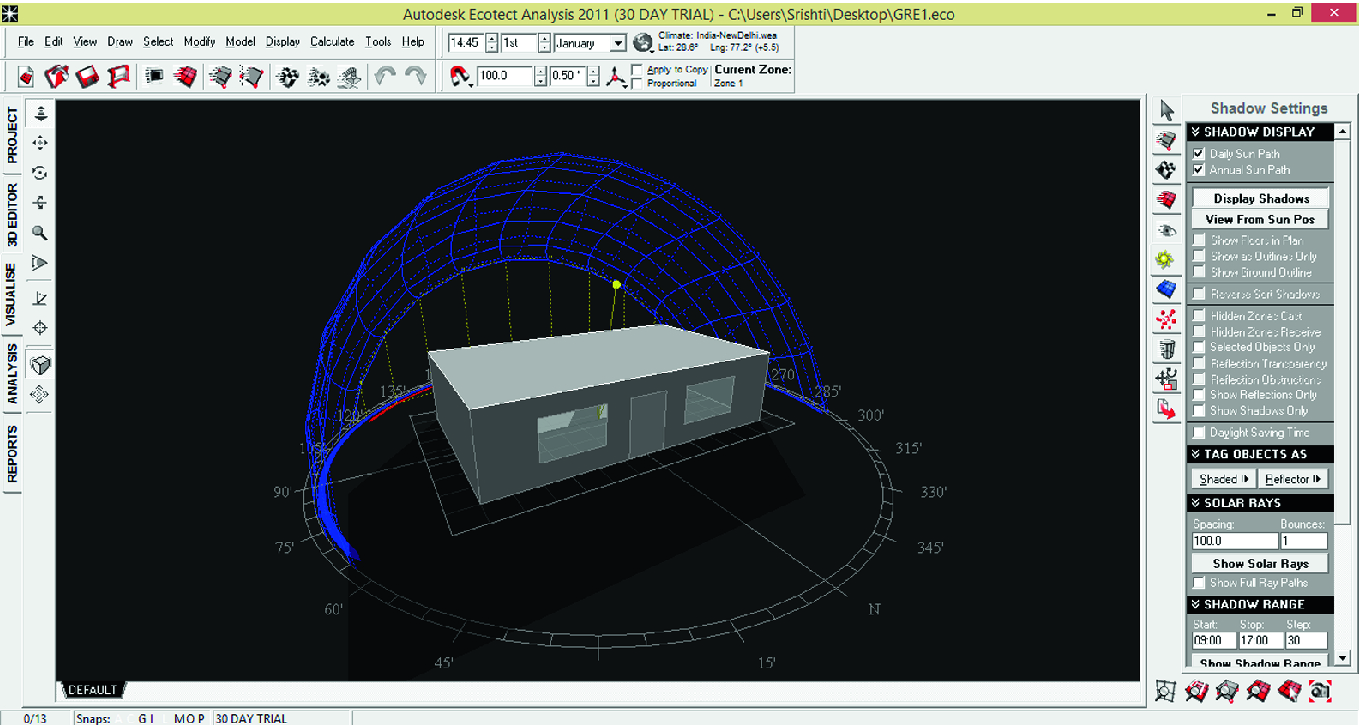1363x725 pixels.
Task: Open the trash bin panel icon
Action: pos(1166,350)
